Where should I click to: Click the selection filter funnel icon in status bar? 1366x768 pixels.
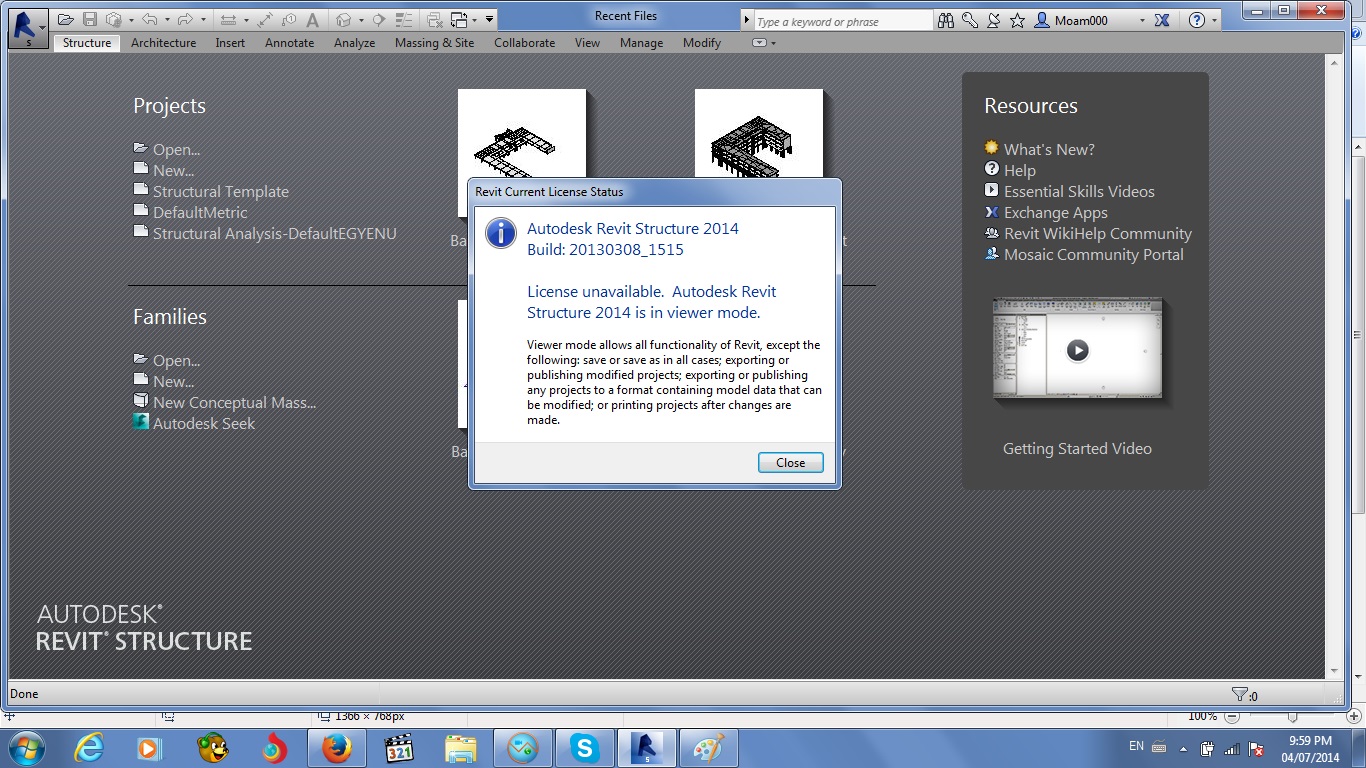1240,694
